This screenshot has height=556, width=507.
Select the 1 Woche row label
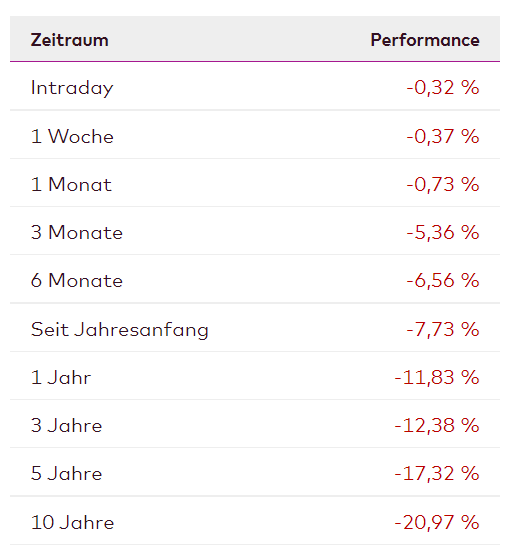pyautogui.click(x=72, y=136)
